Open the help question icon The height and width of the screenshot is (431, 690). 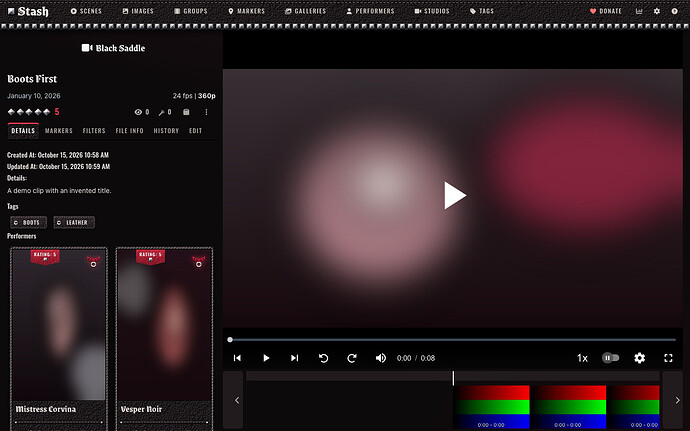coord(674,11)
